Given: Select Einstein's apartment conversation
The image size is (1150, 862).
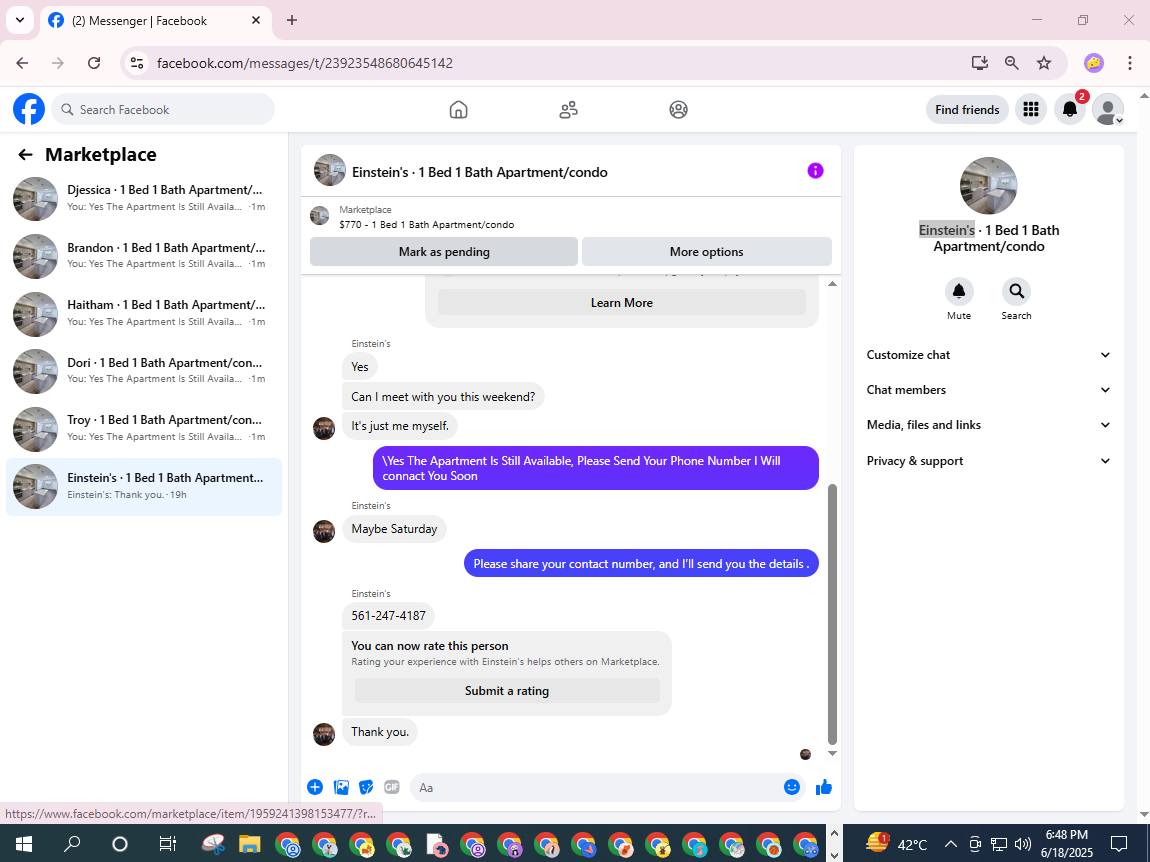Looking at the screenshot, I should click(x=144, y=486).
